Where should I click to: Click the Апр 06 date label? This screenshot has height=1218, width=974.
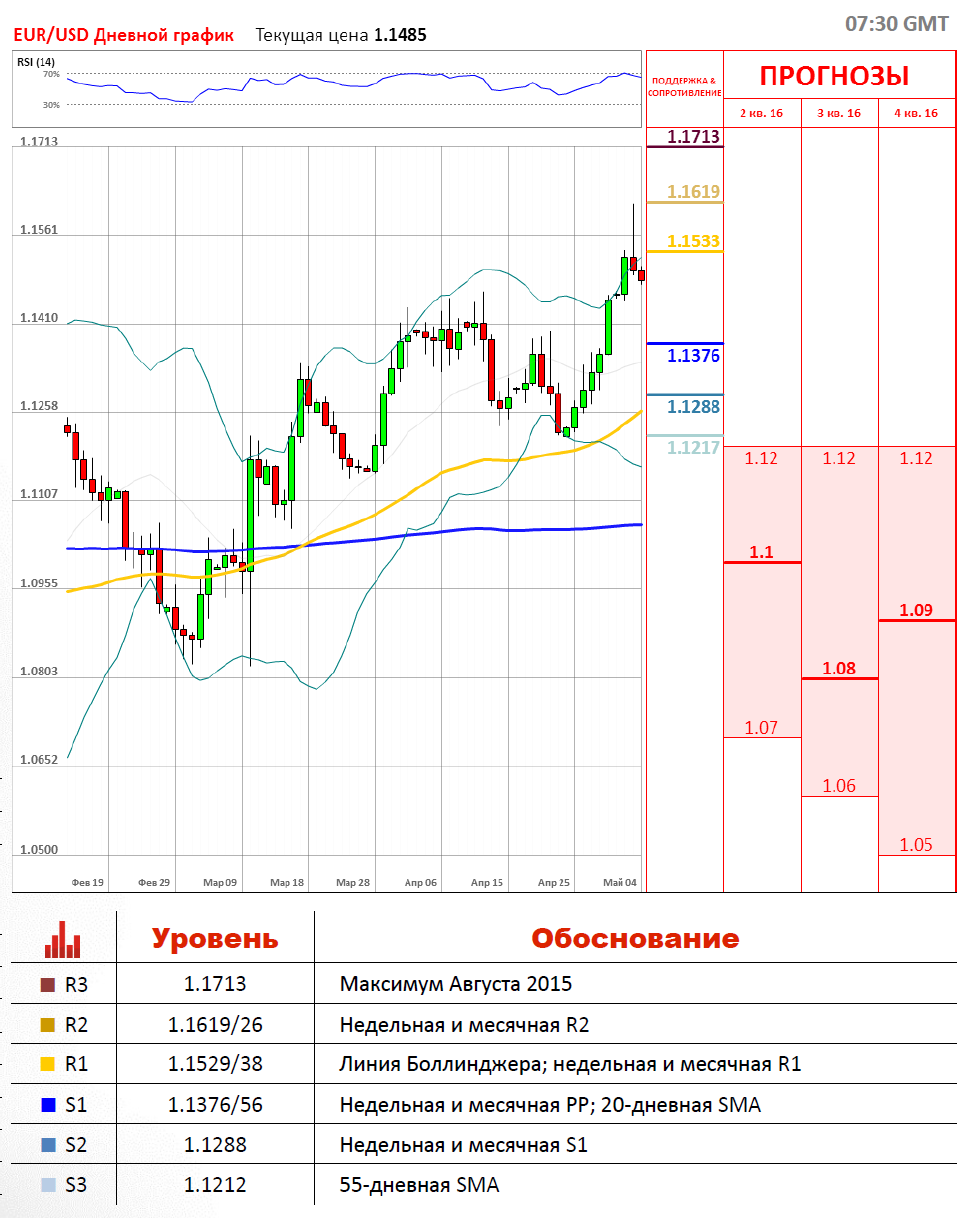420,883
